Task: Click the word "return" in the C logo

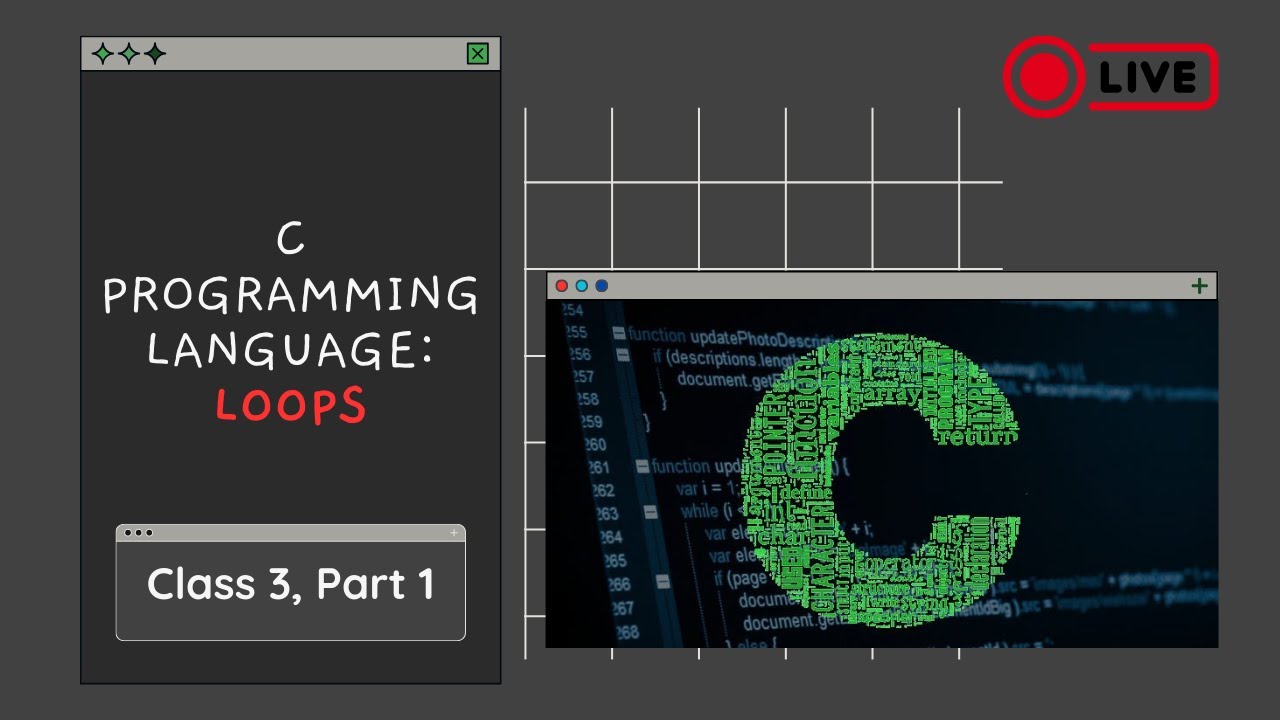Action: coord(978,436)
